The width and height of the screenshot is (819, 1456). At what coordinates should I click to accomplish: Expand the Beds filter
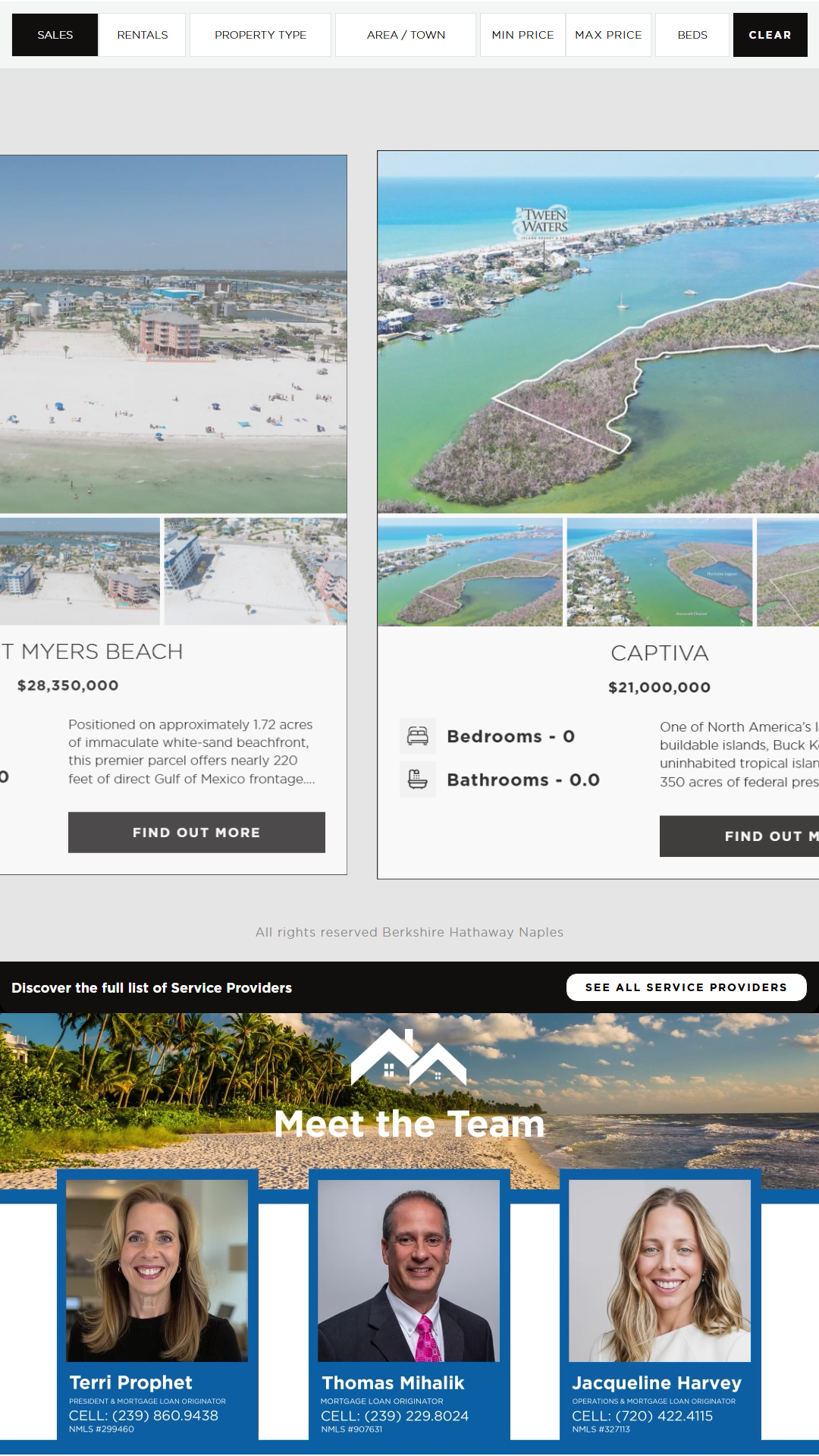[692, 35]
